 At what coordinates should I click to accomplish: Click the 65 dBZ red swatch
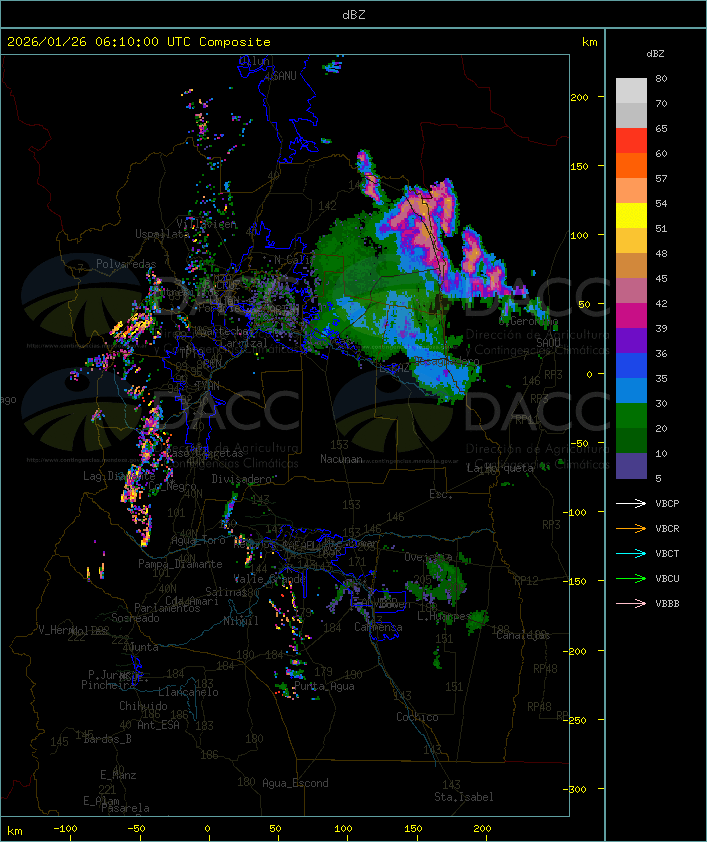point(631,141)
